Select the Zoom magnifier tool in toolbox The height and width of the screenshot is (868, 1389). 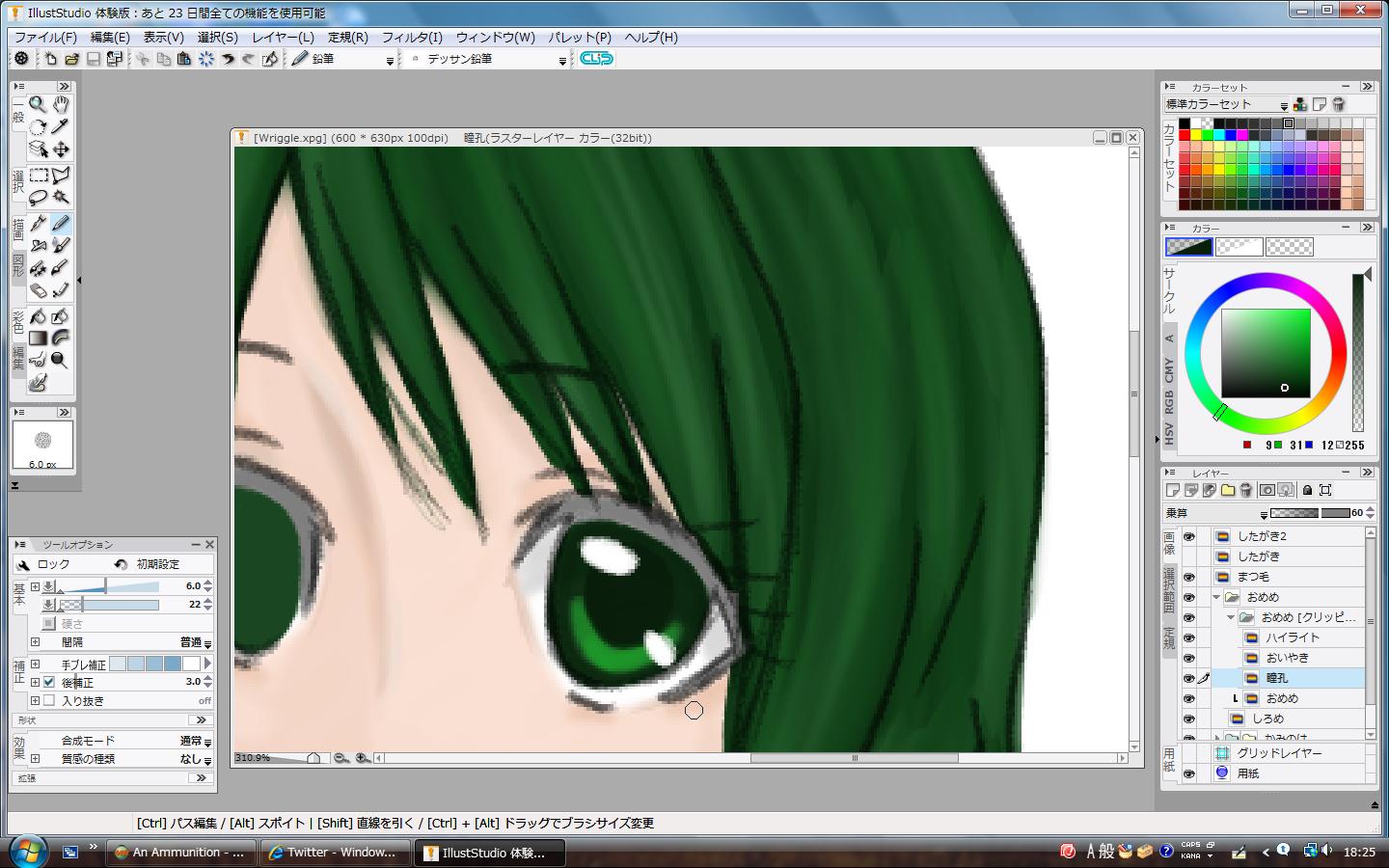[38, 104]
